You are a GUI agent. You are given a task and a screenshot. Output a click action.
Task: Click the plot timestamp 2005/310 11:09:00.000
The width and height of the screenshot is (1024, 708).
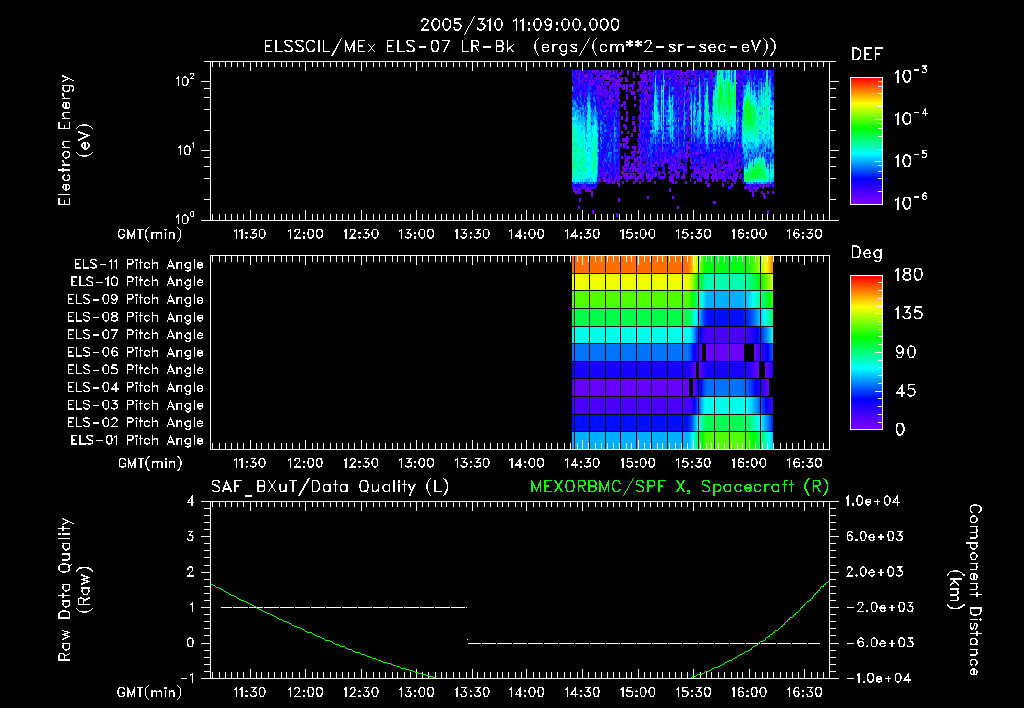520,25
